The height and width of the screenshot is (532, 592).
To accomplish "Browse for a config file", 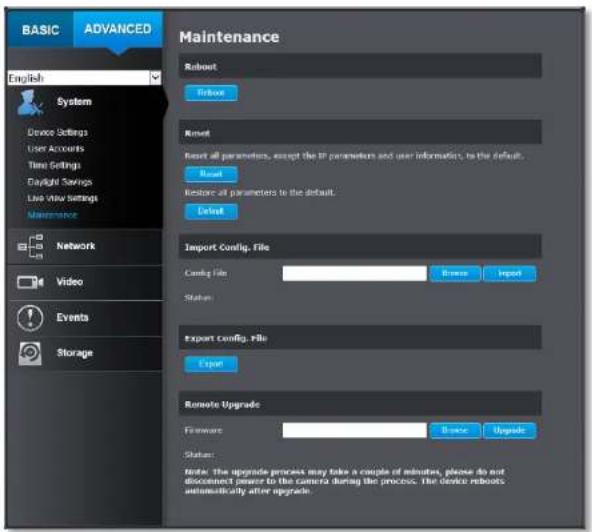I will (455, 273).
